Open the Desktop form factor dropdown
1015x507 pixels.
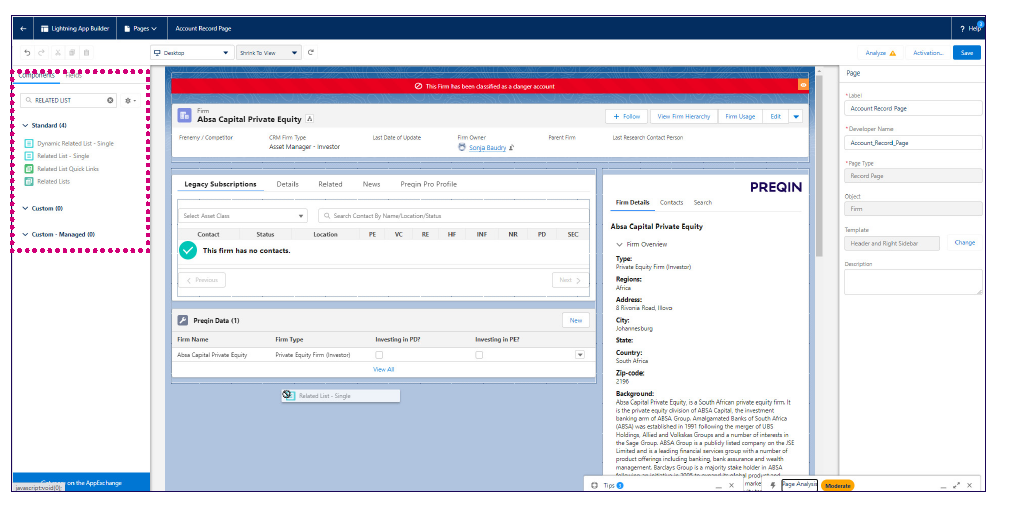coord(192,53)
